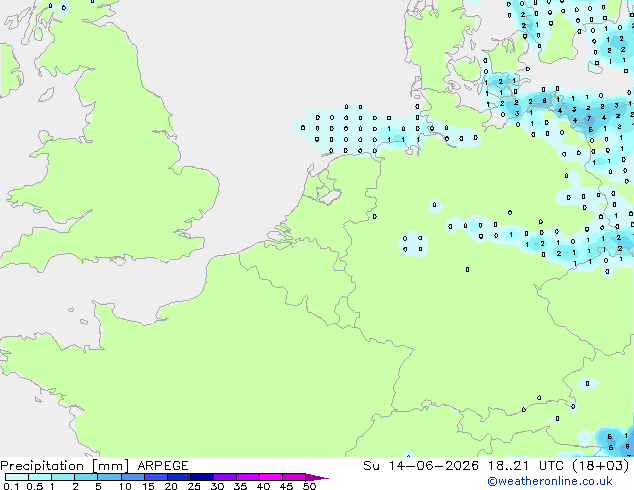Click the Isle of Wight outline

(118, 260)
